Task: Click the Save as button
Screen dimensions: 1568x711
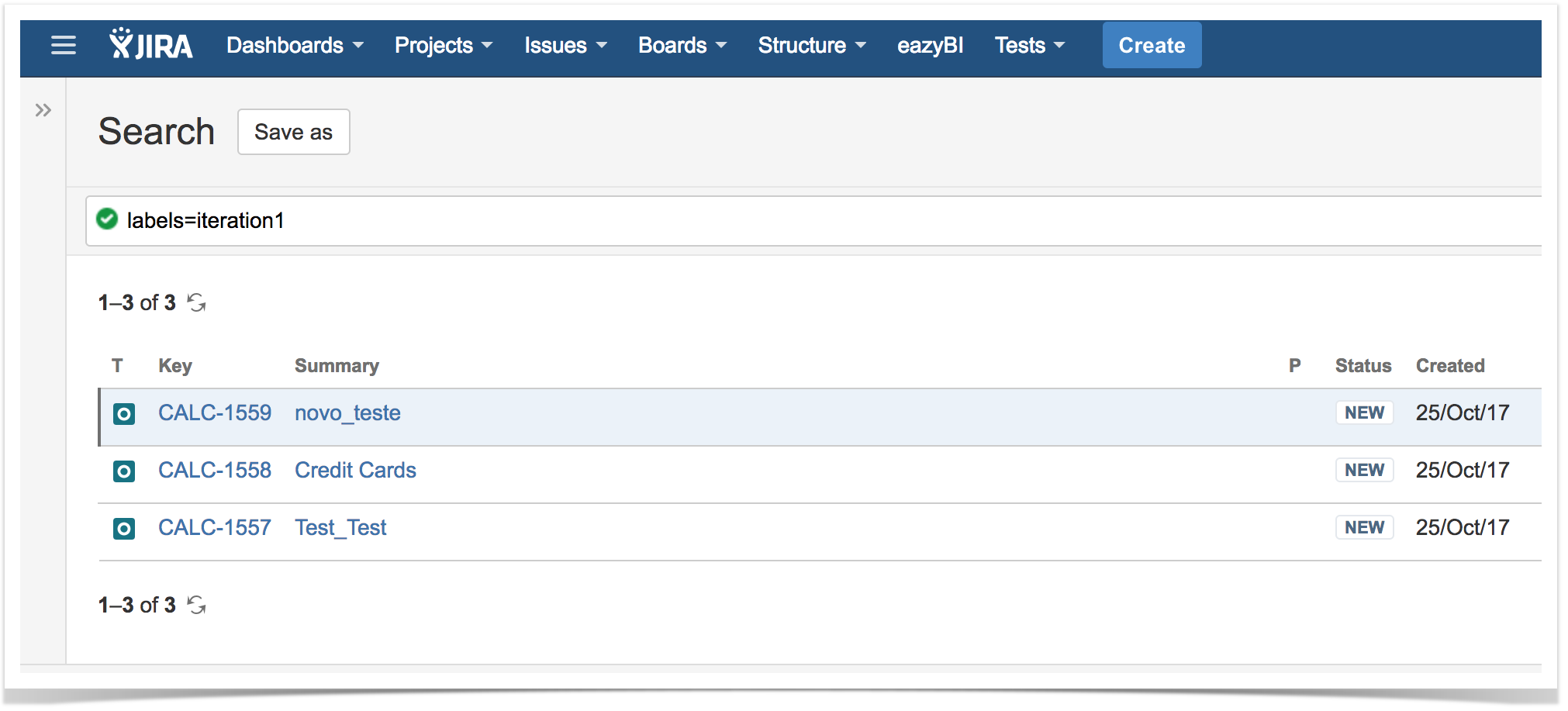Action: click(x=293, y=132)
